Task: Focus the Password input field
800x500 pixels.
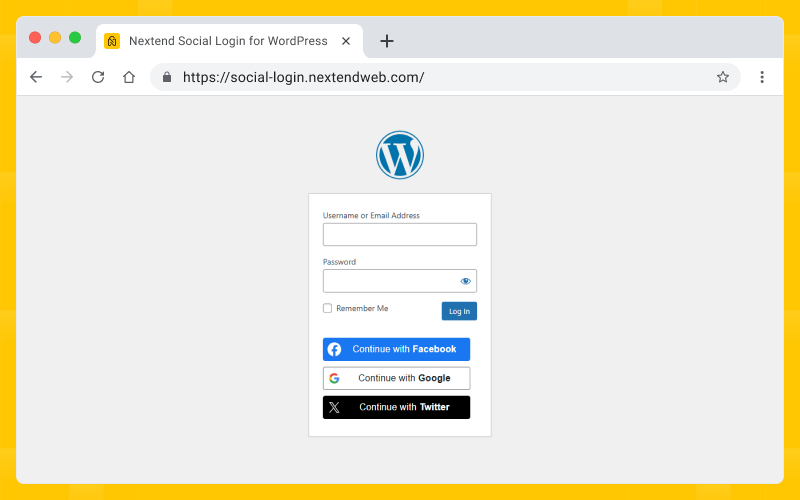Action: [x=400, y=281]
